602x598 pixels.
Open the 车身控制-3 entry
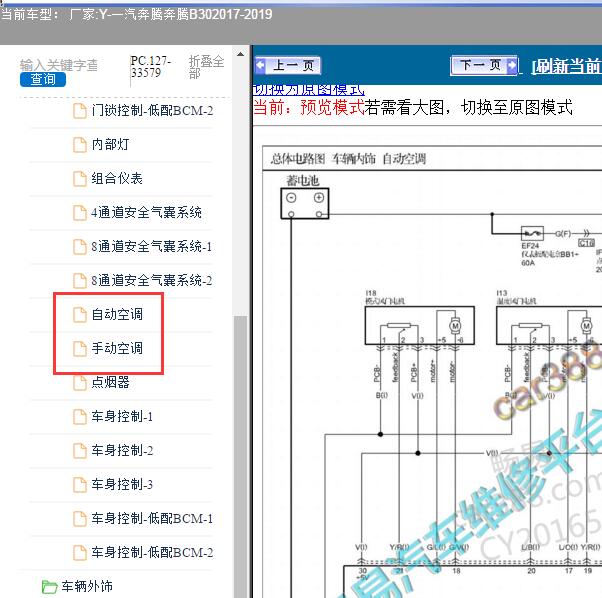122,484
